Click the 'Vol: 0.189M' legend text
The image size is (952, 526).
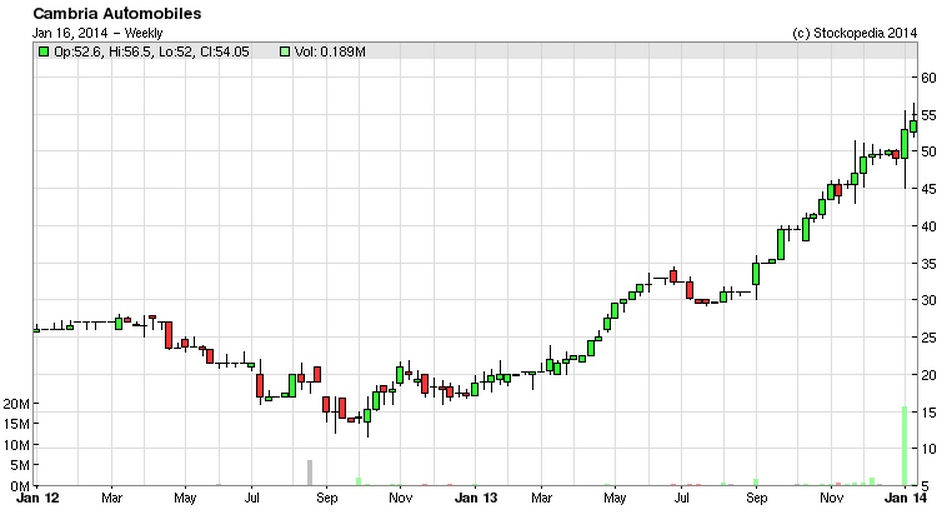[330, 52]
